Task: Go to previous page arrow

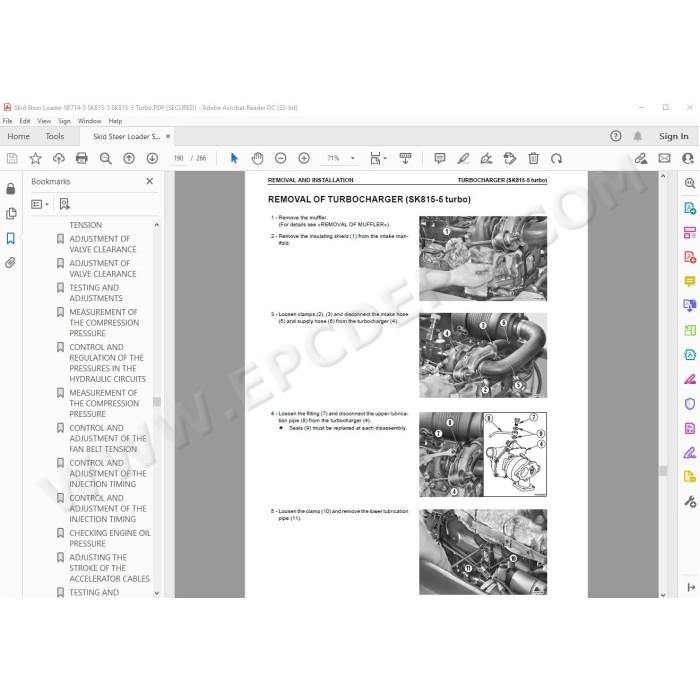Action: (x=129, y=158)
